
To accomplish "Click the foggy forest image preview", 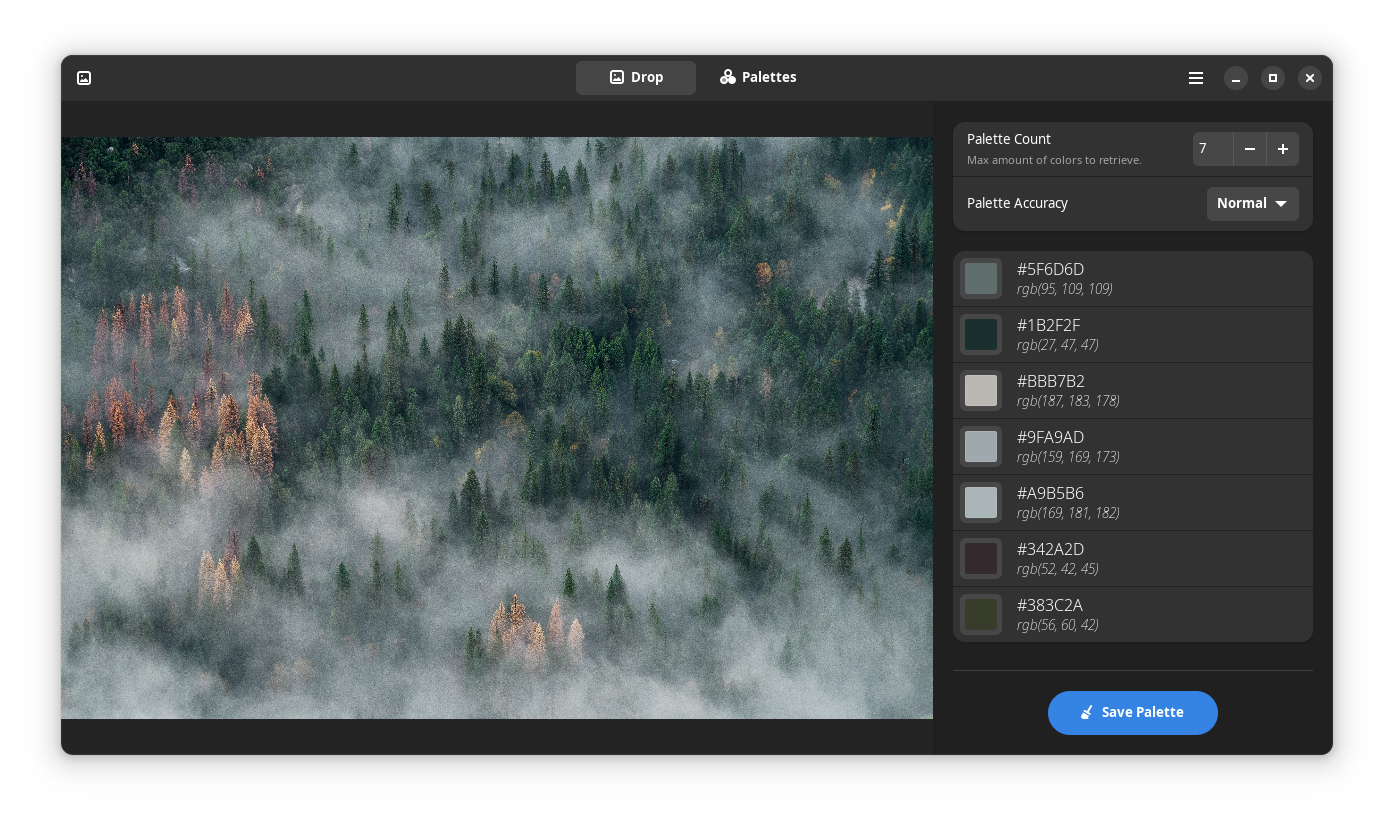I will (x=497, y=428).
